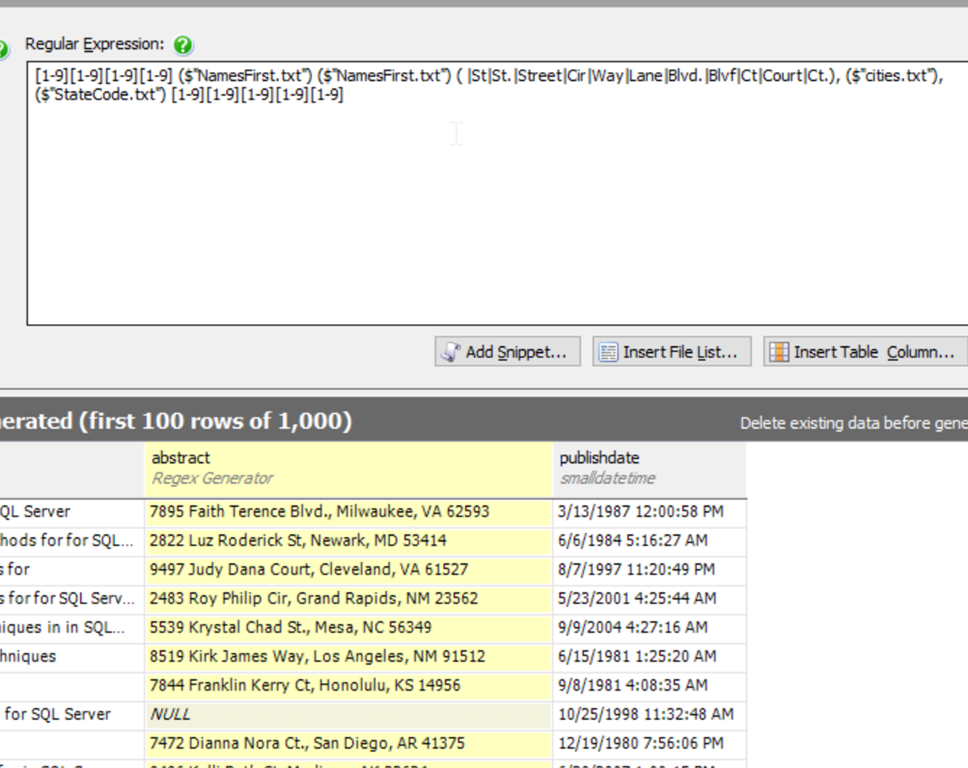Select the publishdate column header

(648, 468)
